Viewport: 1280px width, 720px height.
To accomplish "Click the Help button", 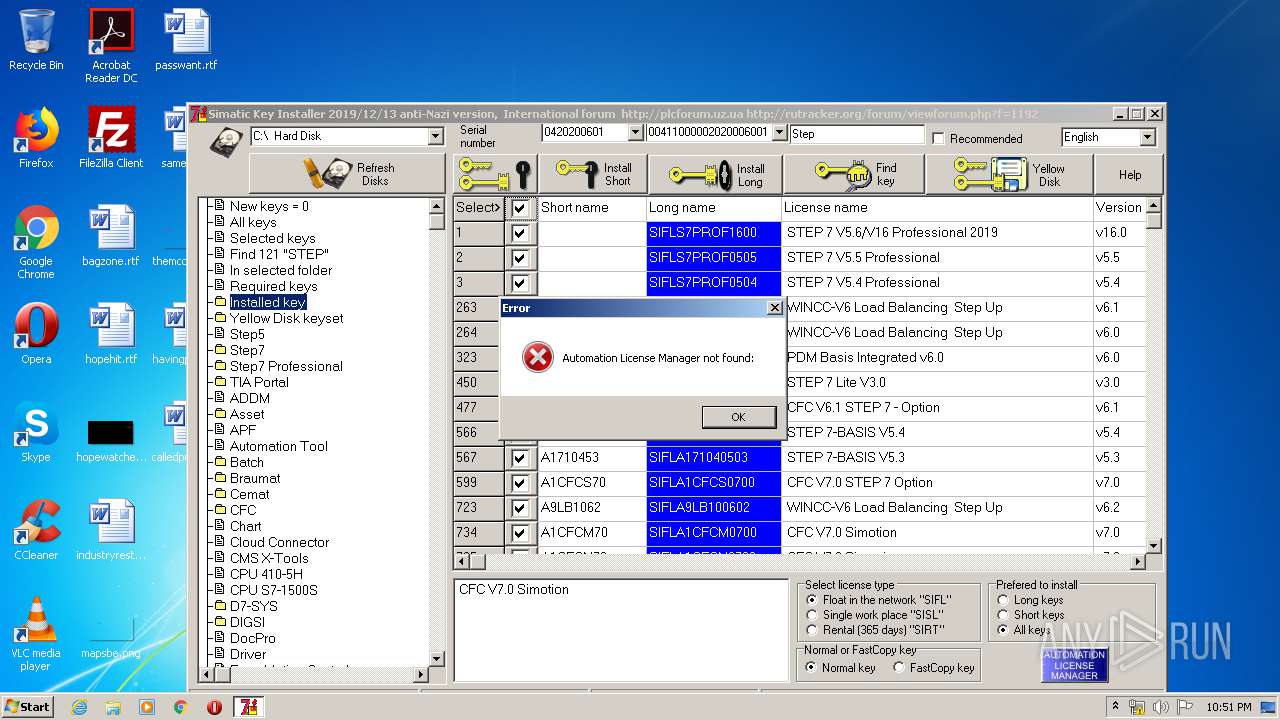I will (x=1130, y=174).
